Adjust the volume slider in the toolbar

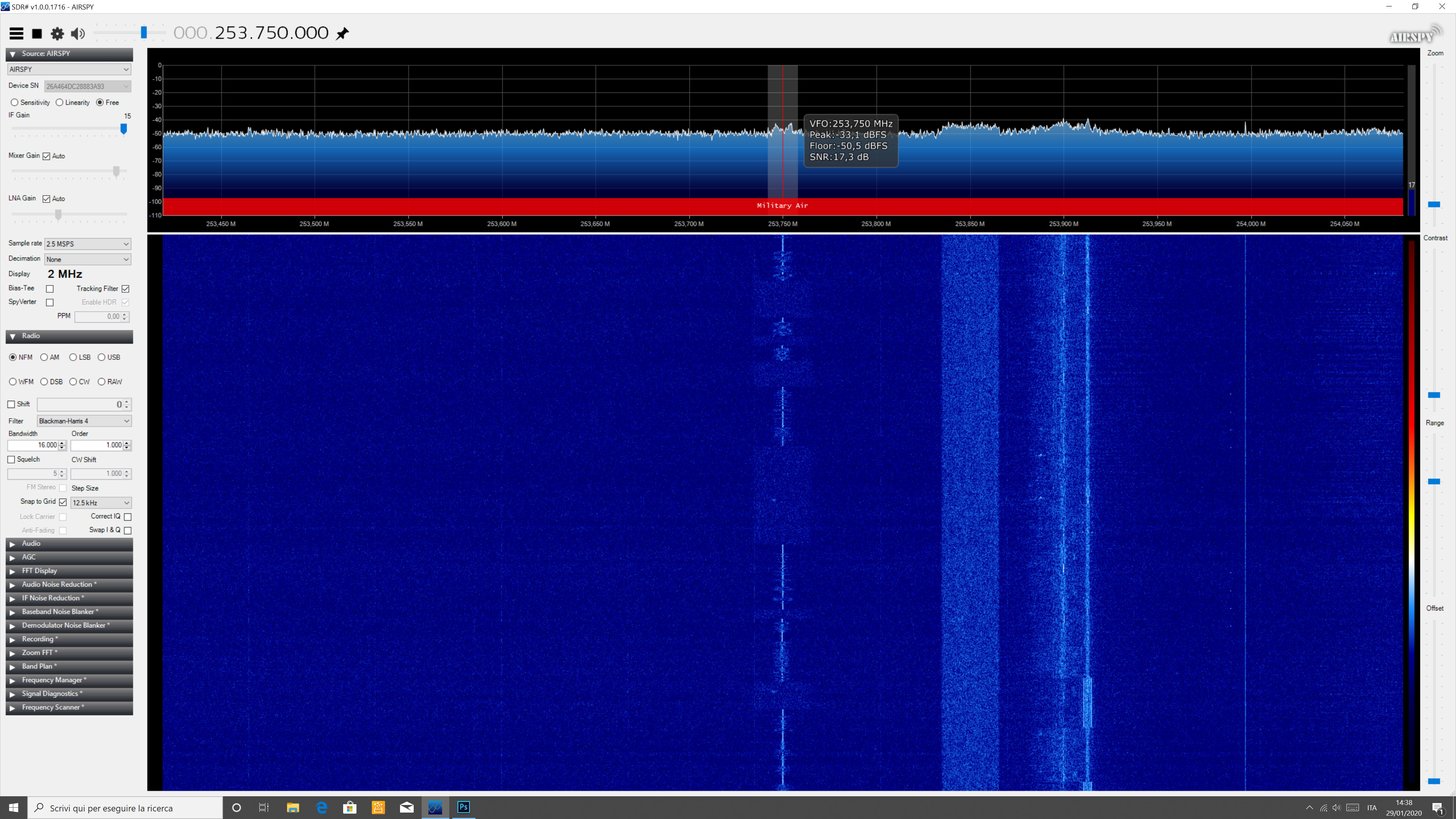(144, 33)
